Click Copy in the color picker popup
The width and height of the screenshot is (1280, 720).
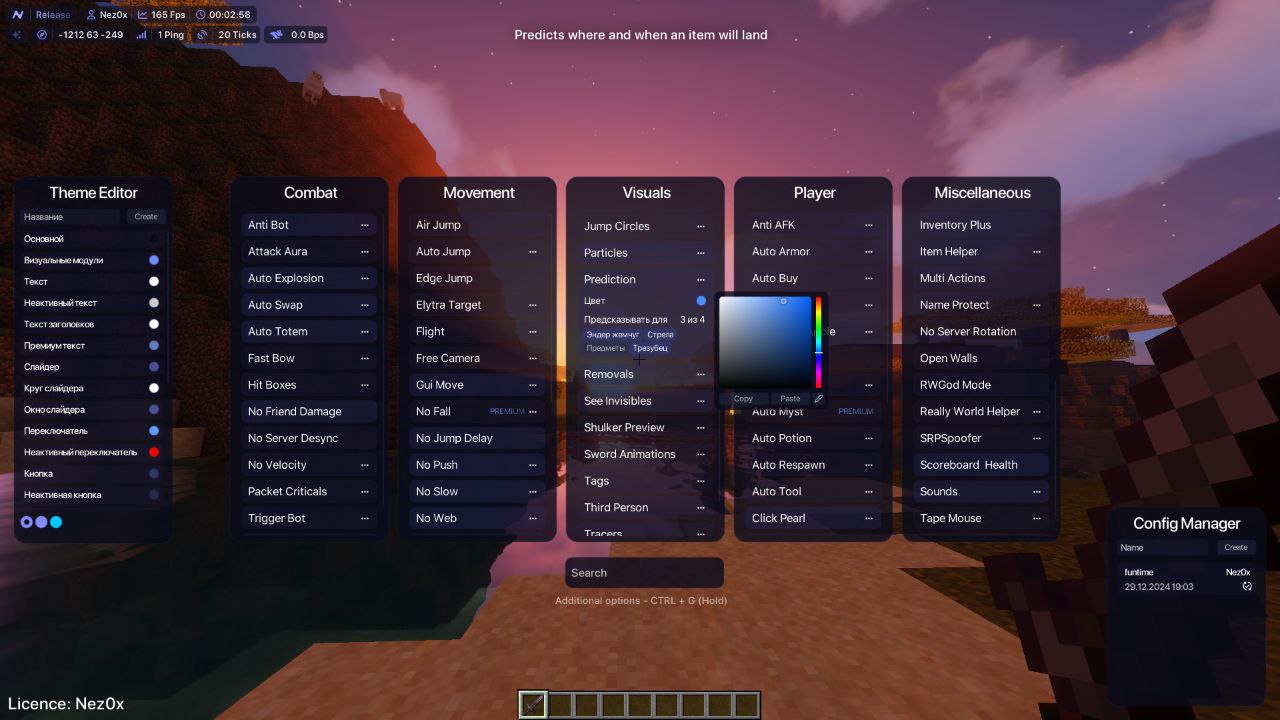(x=744, y=398)
